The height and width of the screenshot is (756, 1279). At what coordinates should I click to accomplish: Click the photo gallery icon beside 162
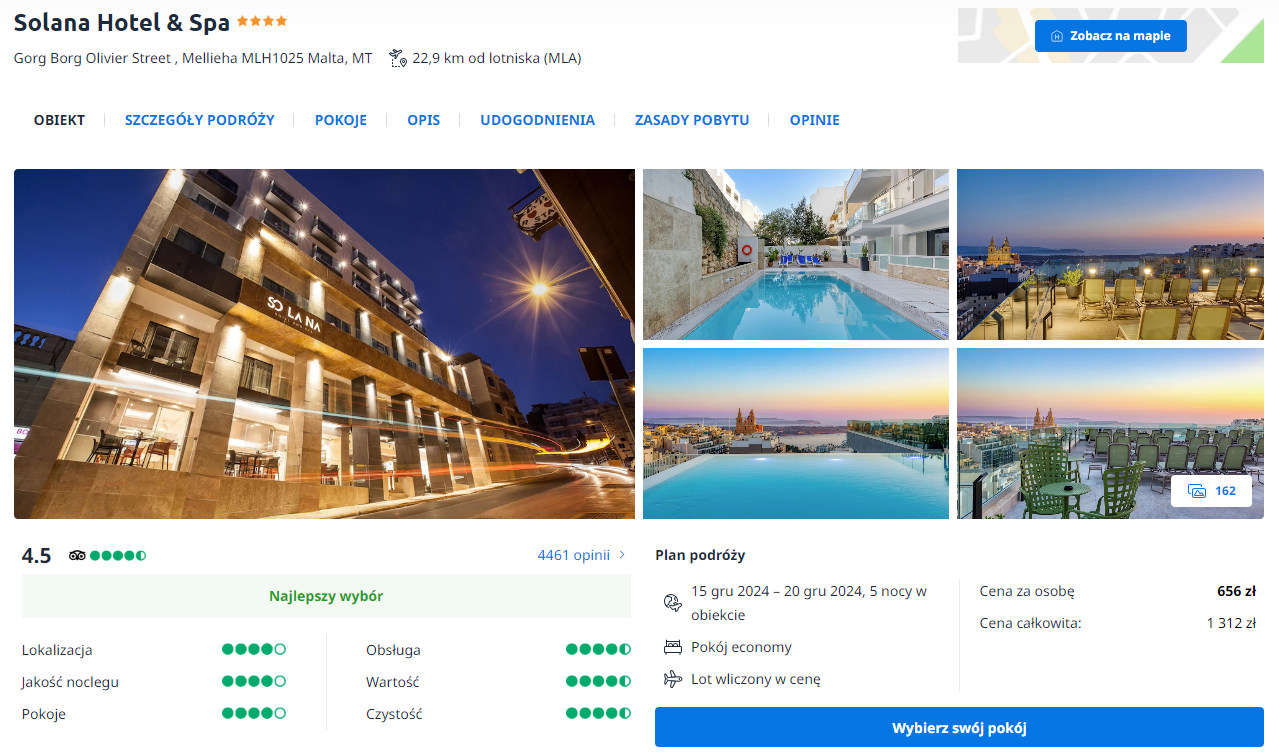(1197, 491)
